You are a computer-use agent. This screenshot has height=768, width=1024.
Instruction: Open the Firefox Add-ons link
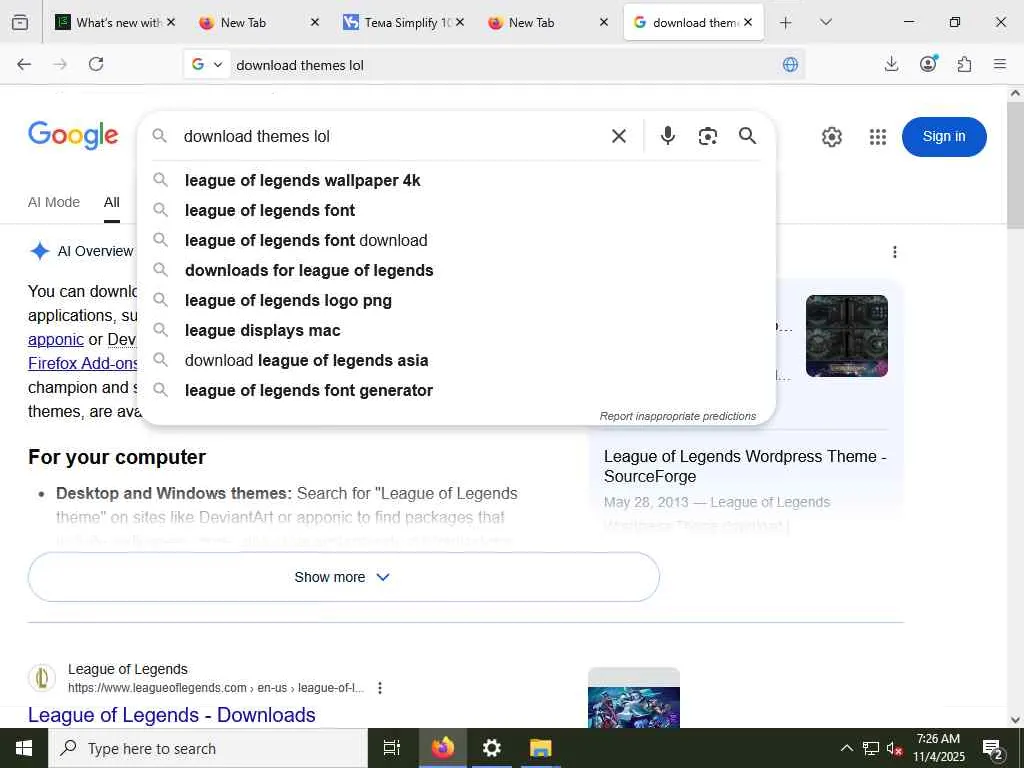coord(83,364)
